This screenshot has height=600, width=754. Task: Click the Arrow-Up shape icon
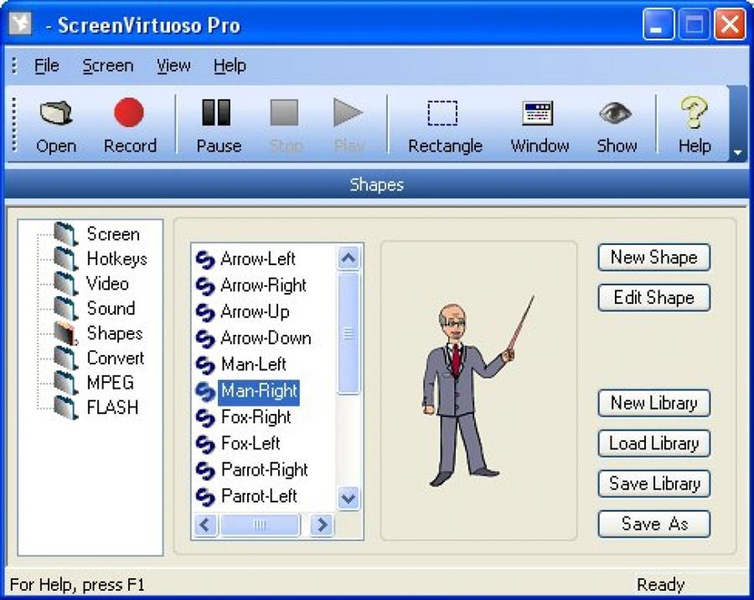[205, 312]
